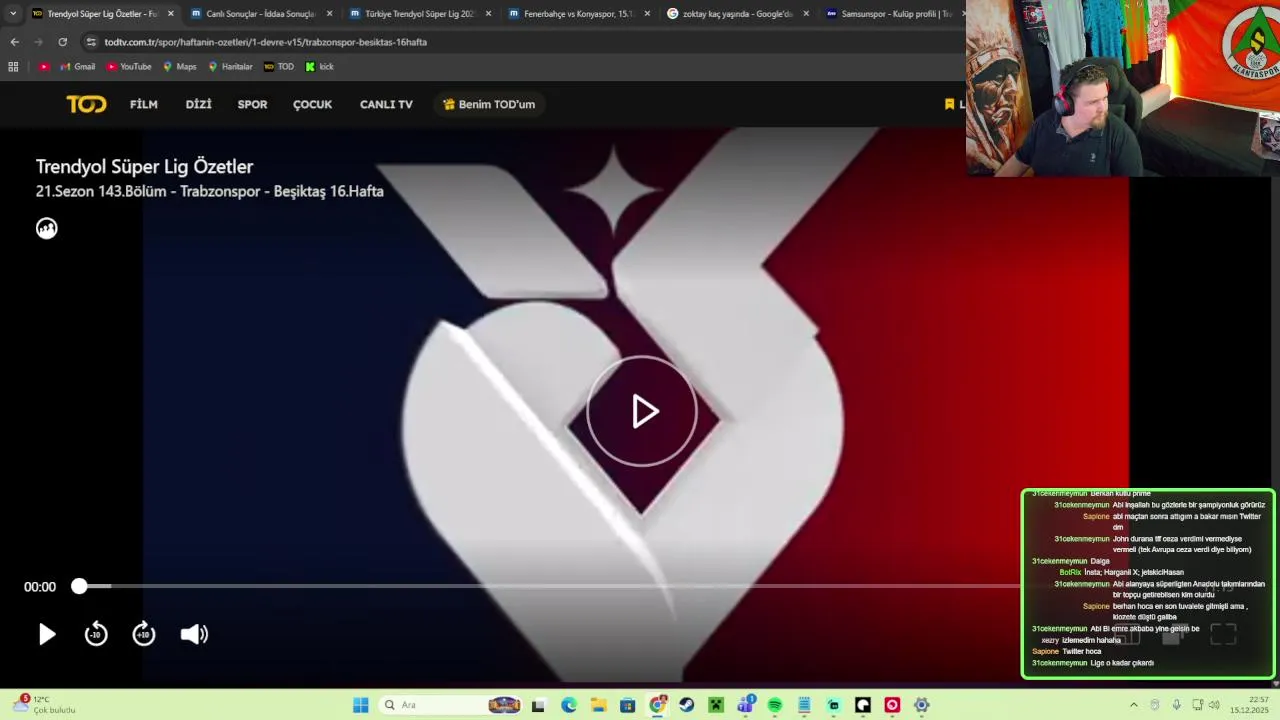Screen dimensions: 1280x720
Task: Open the red YouTube icon-only bookmark
Action: pos(44,67)
